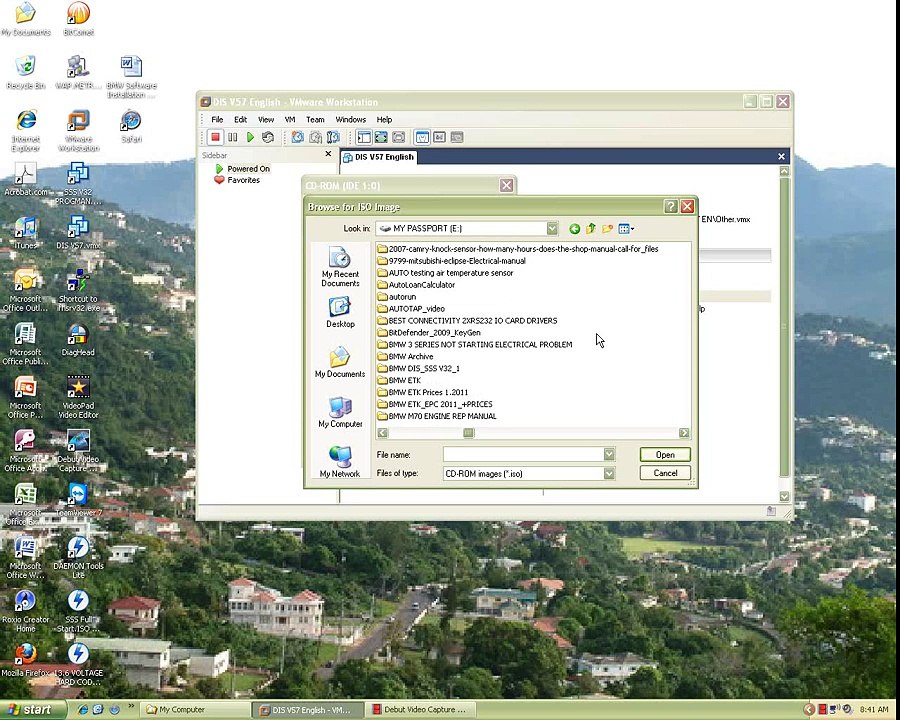Click the VMware Workstation desktop icon

(x=78, y=130)
